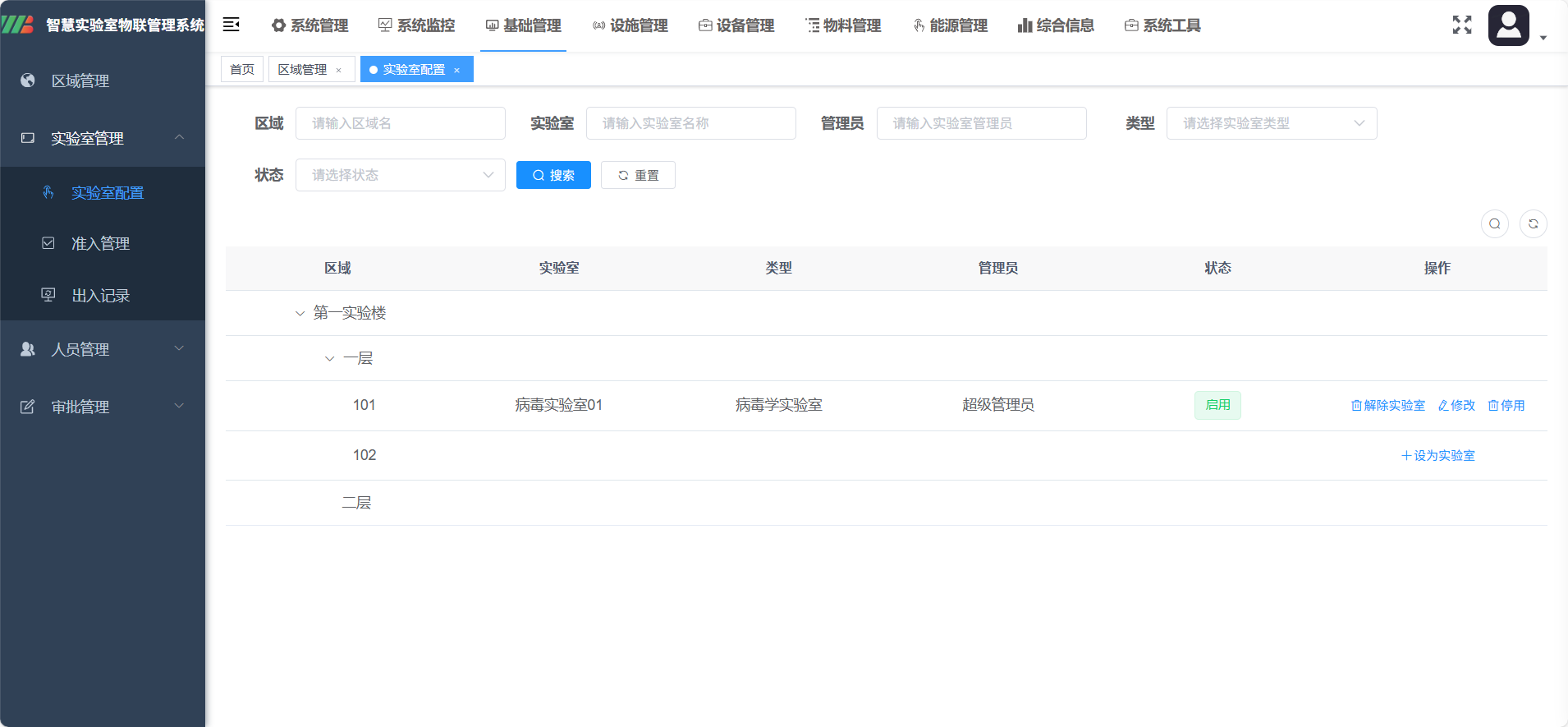Collapse the 一层 tree row
This screenshot has width=1568, height=727.
[x=329, y=359]
